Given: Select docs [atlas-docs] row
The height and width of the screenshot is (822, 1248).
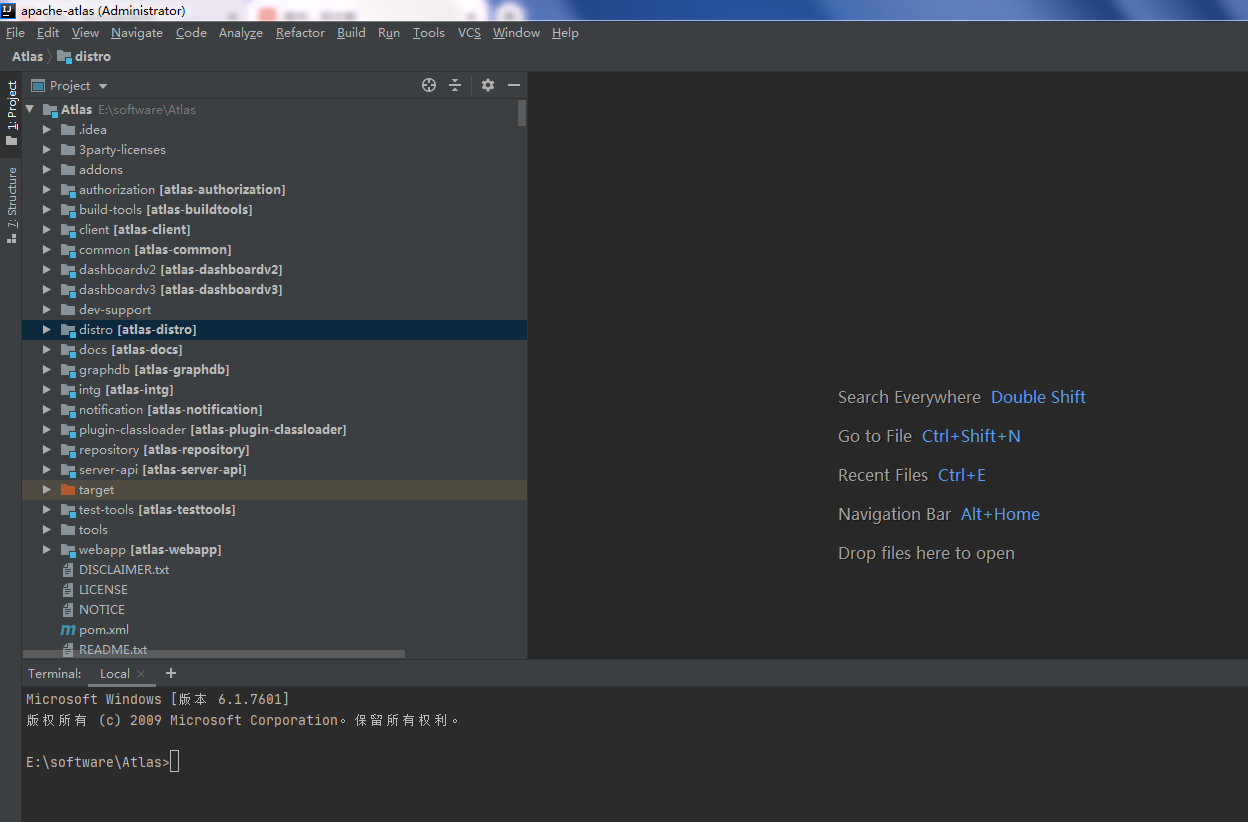Looking at the screenshot, I should 274,350.
